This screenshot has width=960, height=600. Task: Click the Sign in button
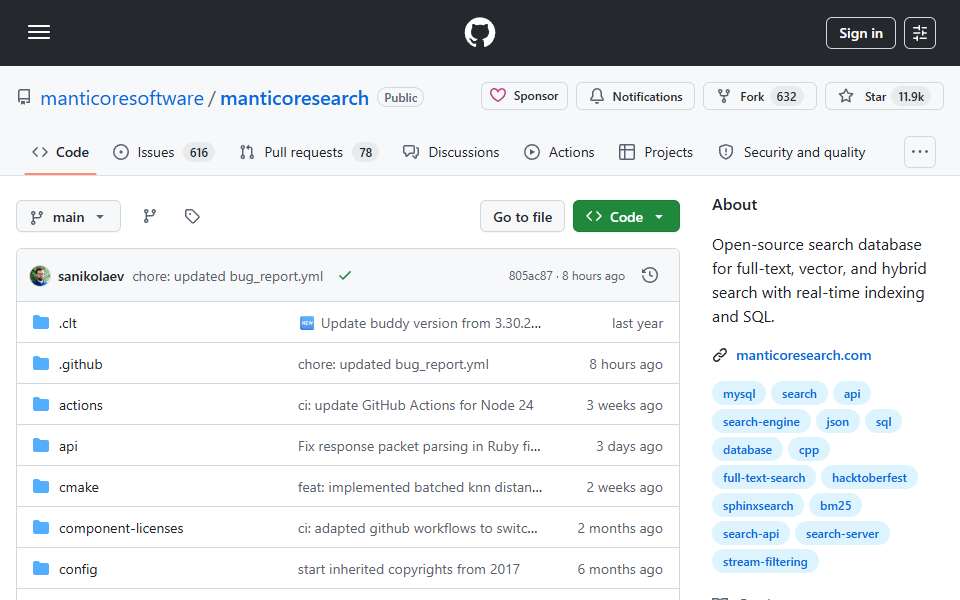860,33
